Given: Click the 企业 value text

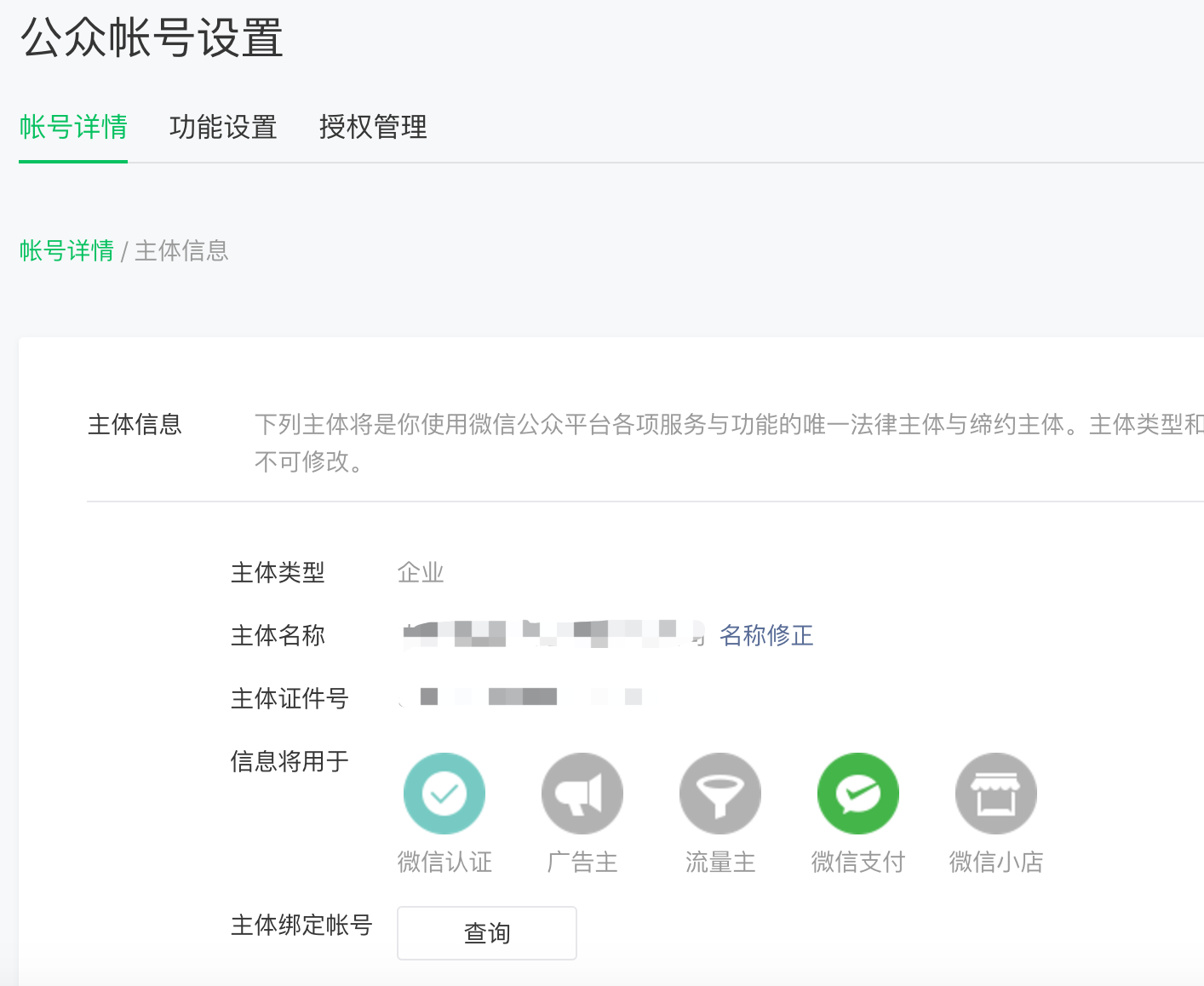Looking at the screenshot, I should click(421, 572).
